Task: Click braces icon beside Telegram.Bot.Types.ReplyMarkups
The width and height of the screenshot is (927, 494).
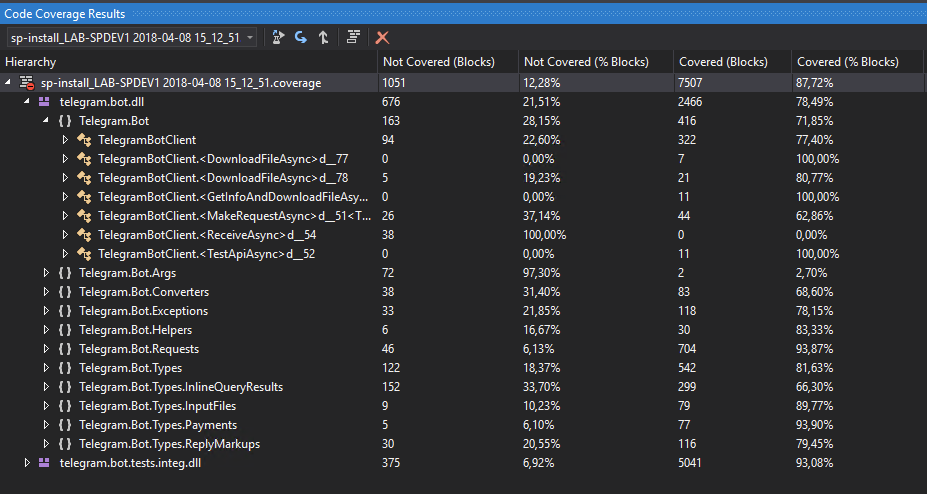Action: tap(65, 444)
